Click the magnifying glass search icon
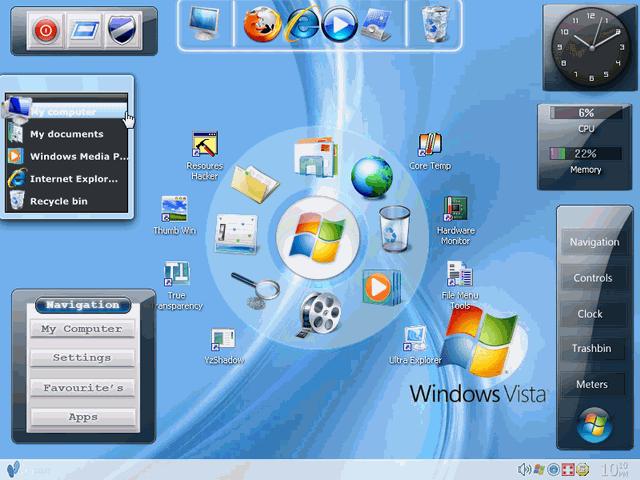Image resolution: width=640 pixels, height=480 pixels. tap(256, 290)
